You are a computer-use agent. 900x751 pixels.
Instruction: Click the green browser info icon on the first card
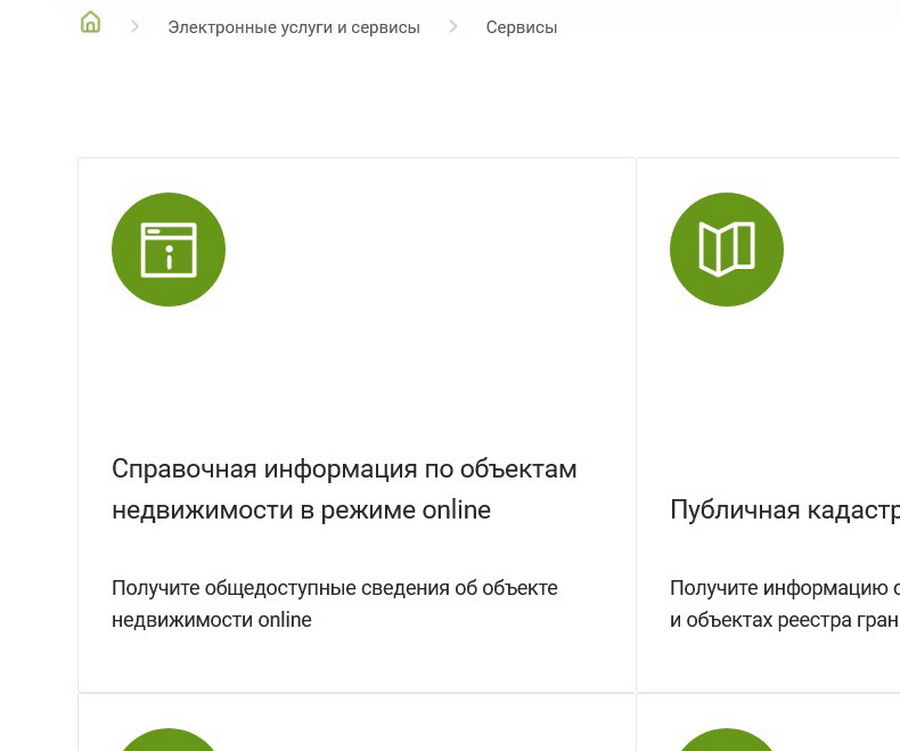pos(168,249)
